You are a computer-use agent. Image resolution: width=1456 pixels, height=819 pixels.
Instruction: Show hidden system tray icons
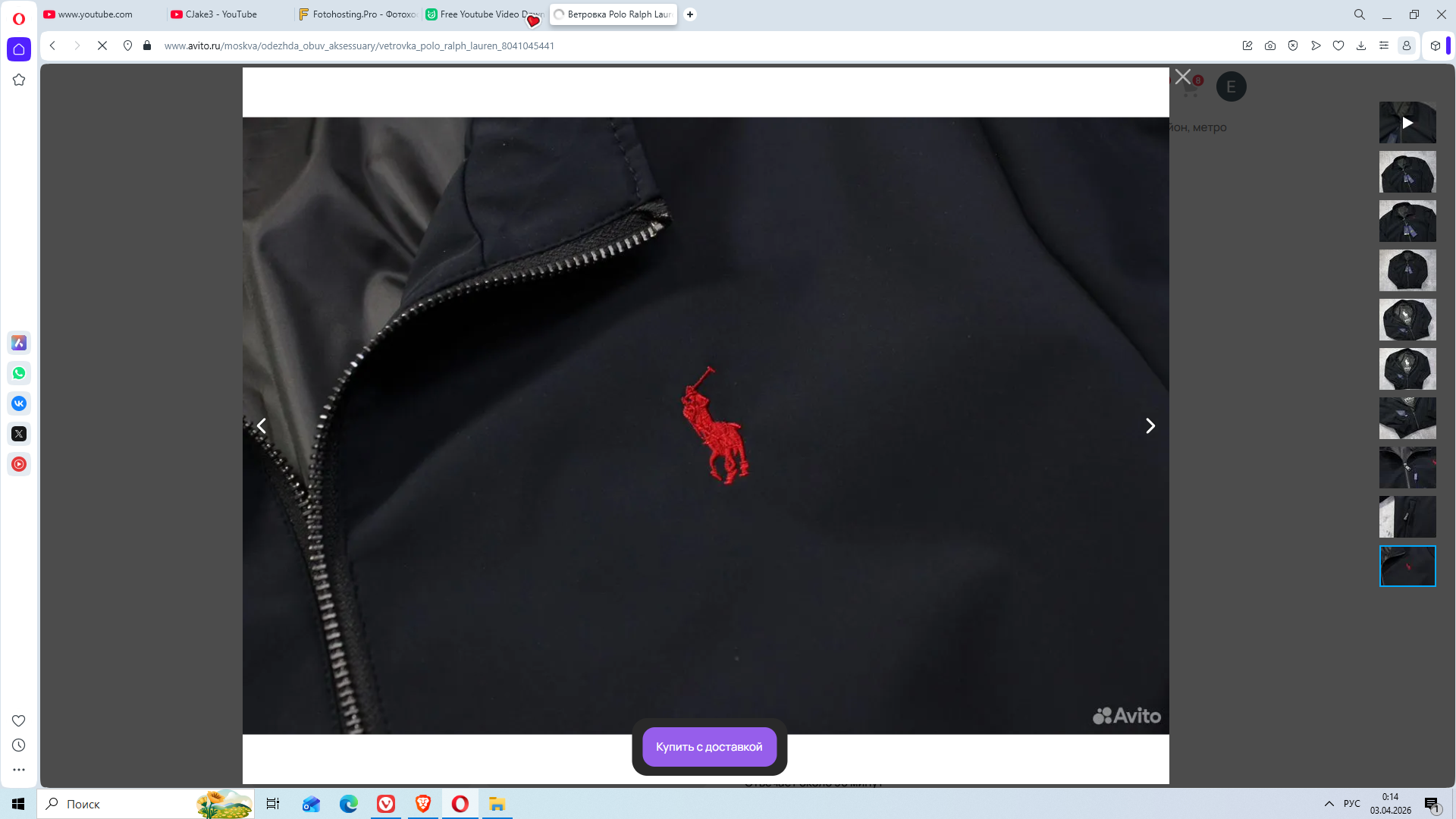click(x=1329, y=804)
